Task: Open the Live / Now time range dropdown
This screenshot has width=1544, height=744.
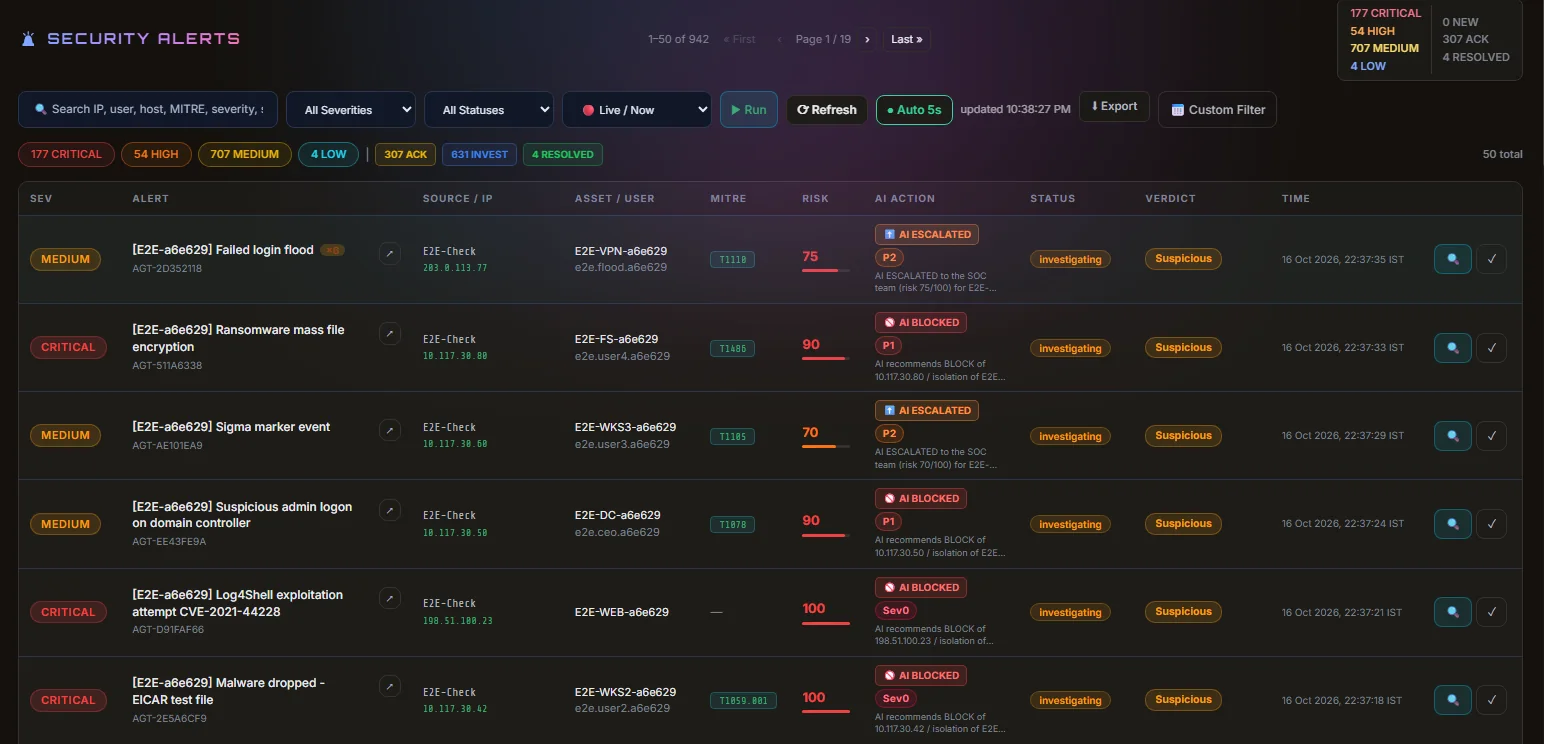Action: [637, 110]
